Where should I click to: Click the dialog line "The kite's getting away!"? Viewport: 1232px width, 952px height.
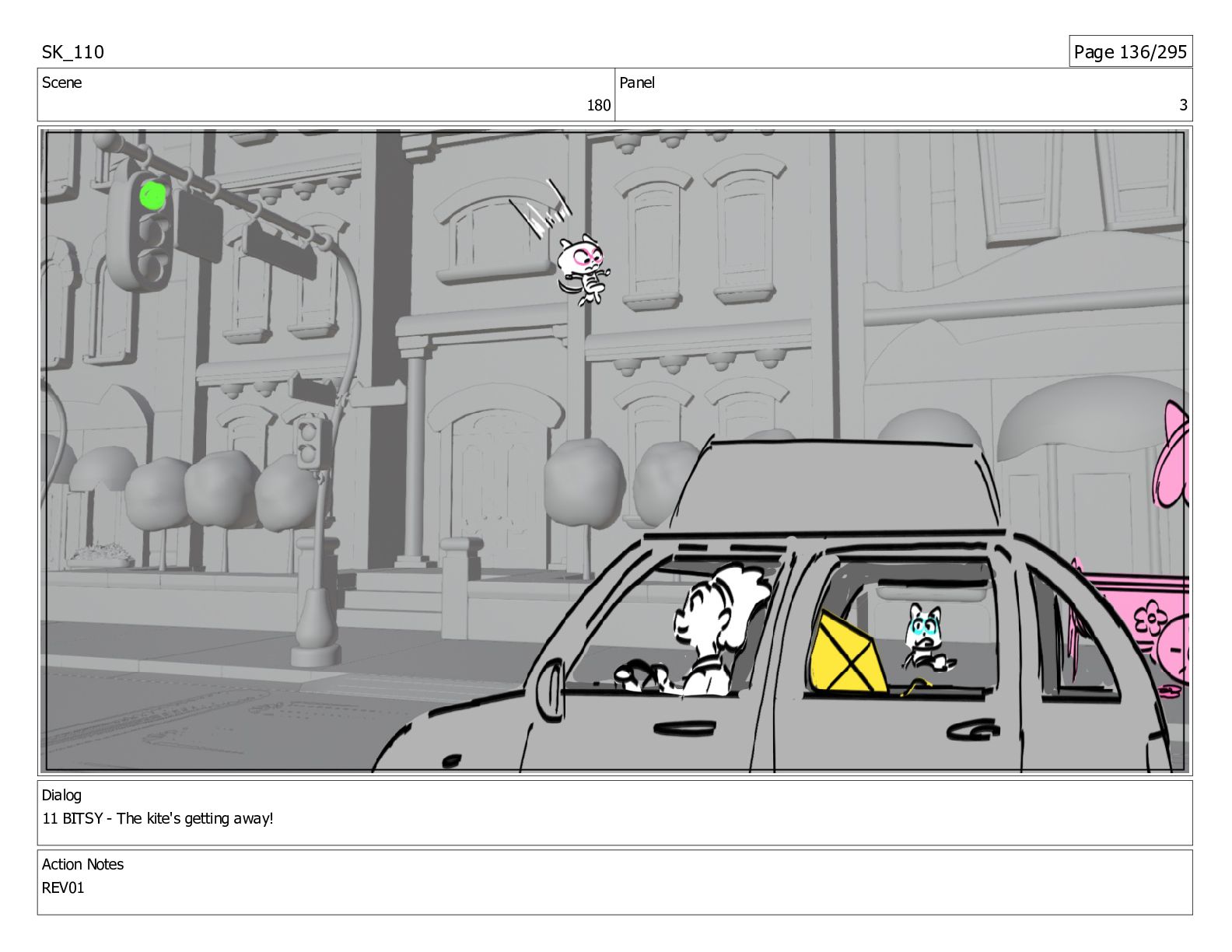click(x=194, y=818)
